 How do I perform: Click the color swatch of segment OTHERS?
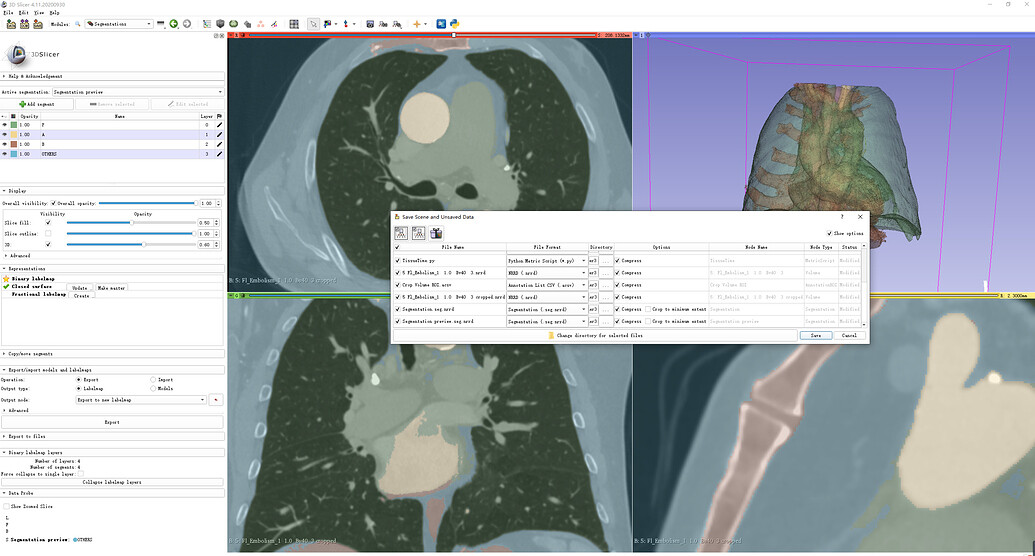coord(14,154)
